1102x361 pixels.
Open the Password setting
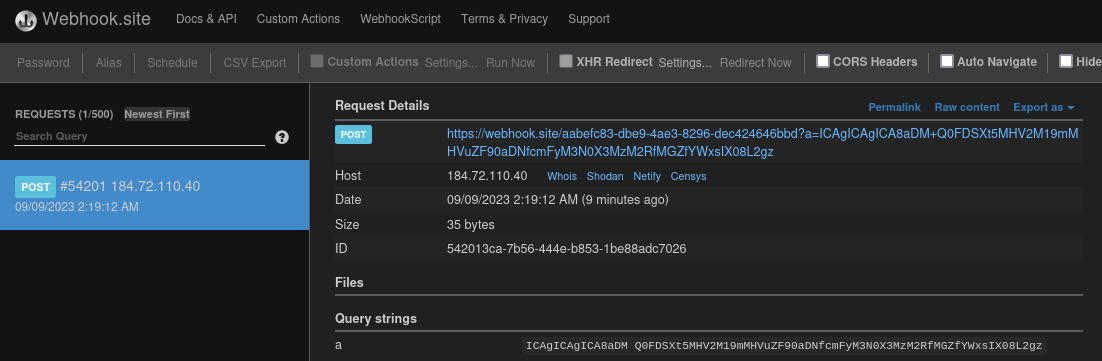(44, 63)
